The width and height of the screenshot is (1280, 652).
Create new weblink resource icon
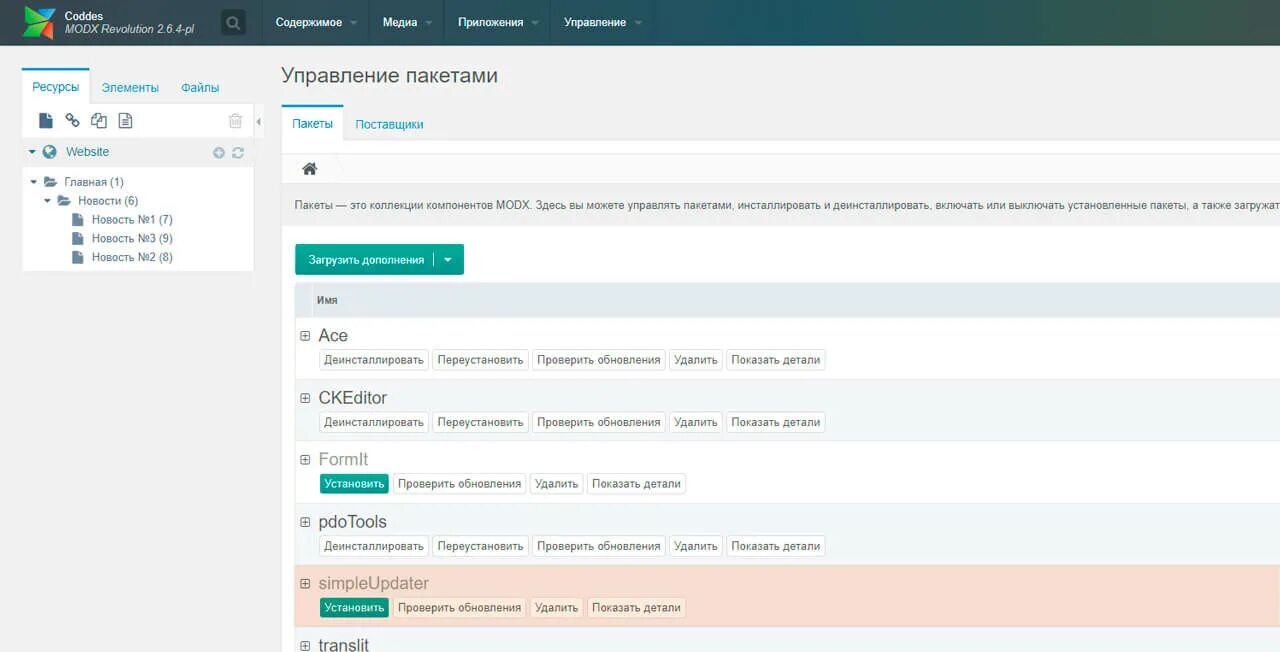pos(72,121)
